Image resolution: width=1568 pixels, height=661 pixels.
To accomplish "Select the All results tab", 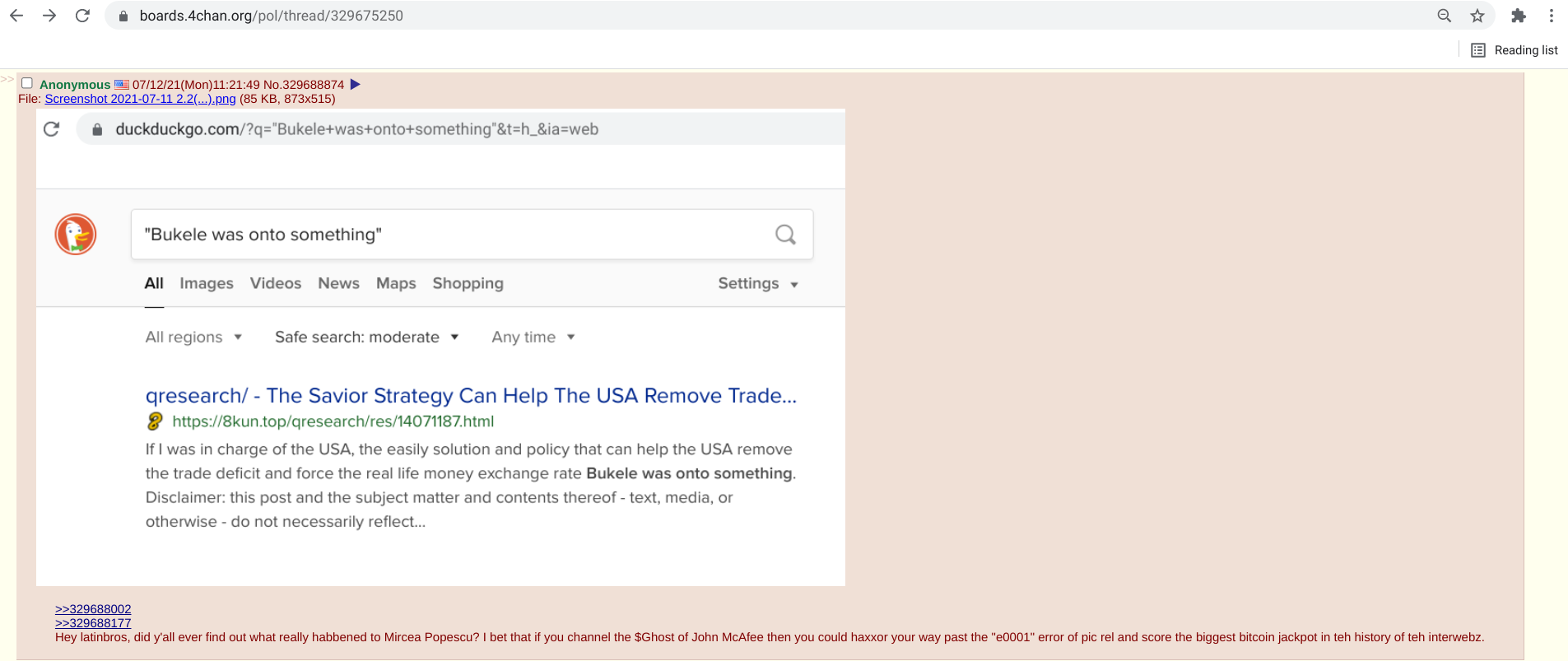I will point(154,283).
